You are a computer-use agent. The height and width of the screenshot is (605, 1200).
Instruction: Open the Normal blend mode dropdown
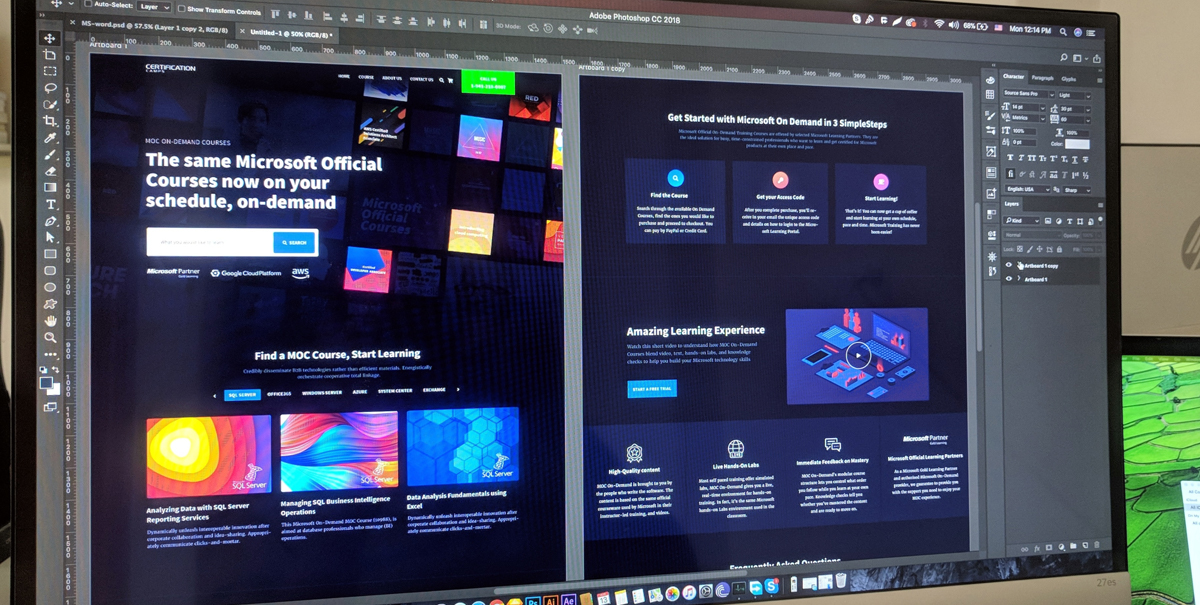tap(1031, 236)
